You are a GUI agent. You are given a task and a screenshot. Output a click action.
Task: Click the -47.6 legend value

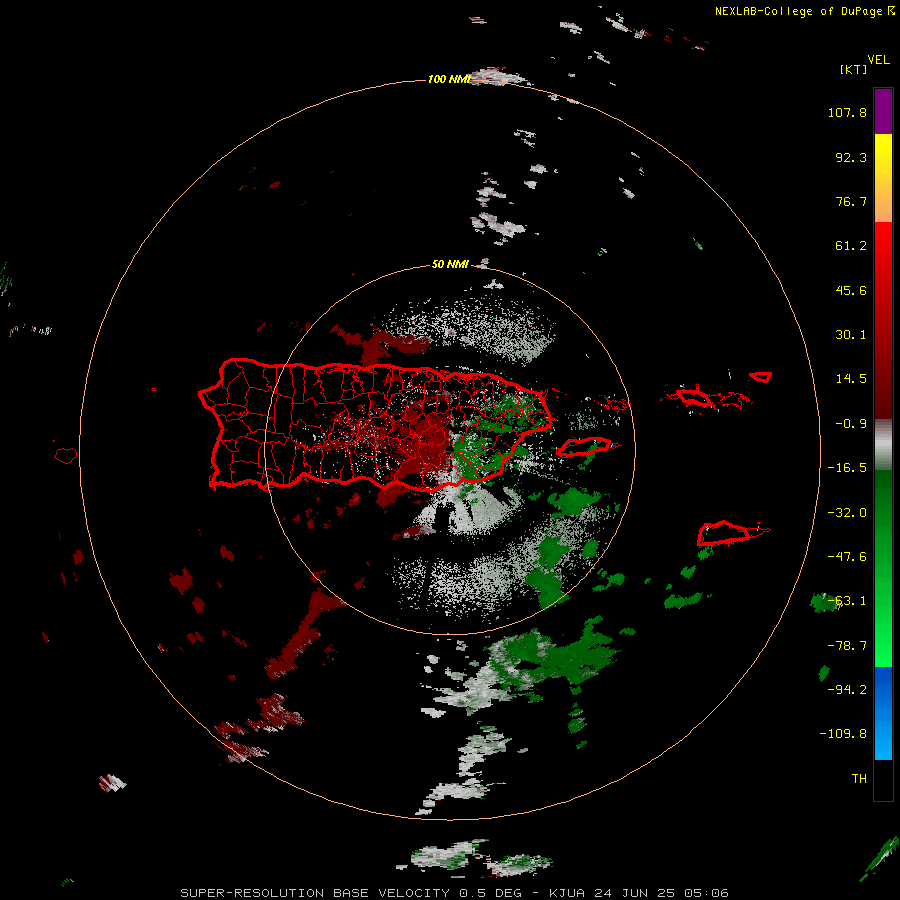click(847, 557)
